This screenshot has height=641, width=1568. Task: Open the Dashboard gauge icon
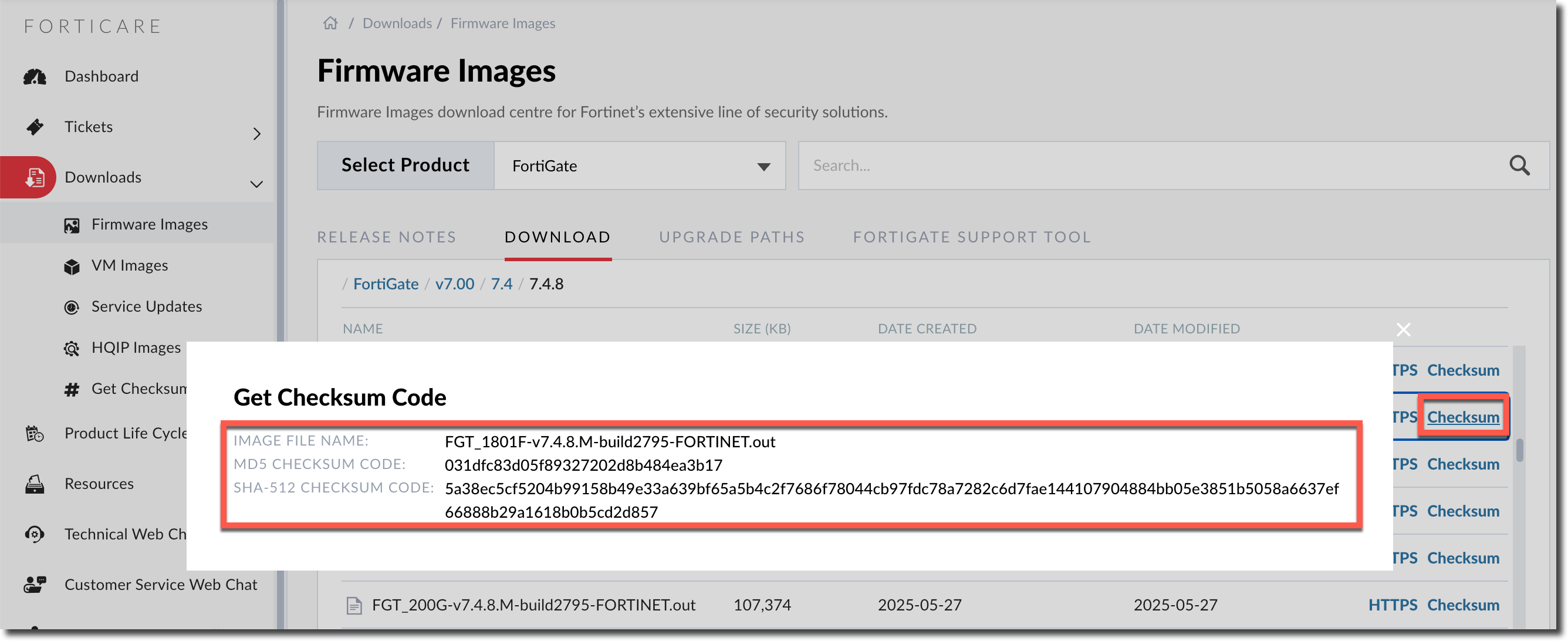point(35,77)
